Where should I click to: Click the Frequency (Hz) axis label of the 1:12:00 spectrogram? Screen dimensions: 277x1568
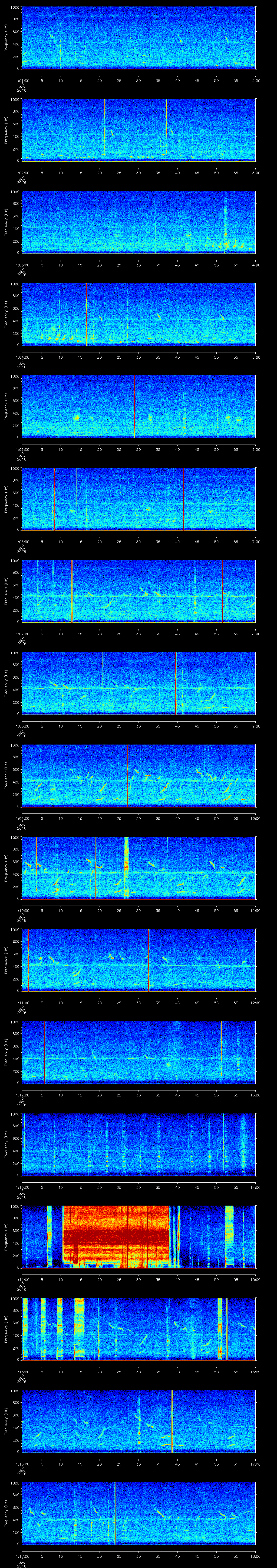click(6, 1052)
